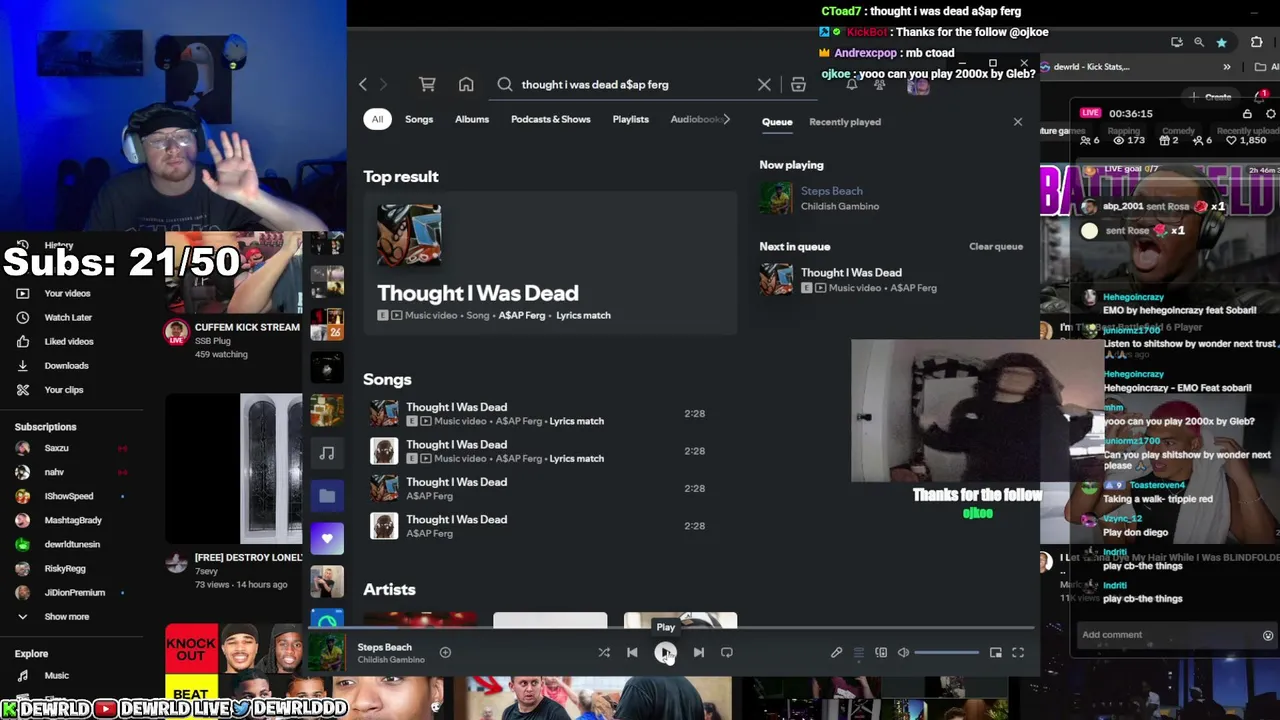The image size is (1280, 720).
Task: Open browser extensions puzzle icon
Action: coord(1257,42)
